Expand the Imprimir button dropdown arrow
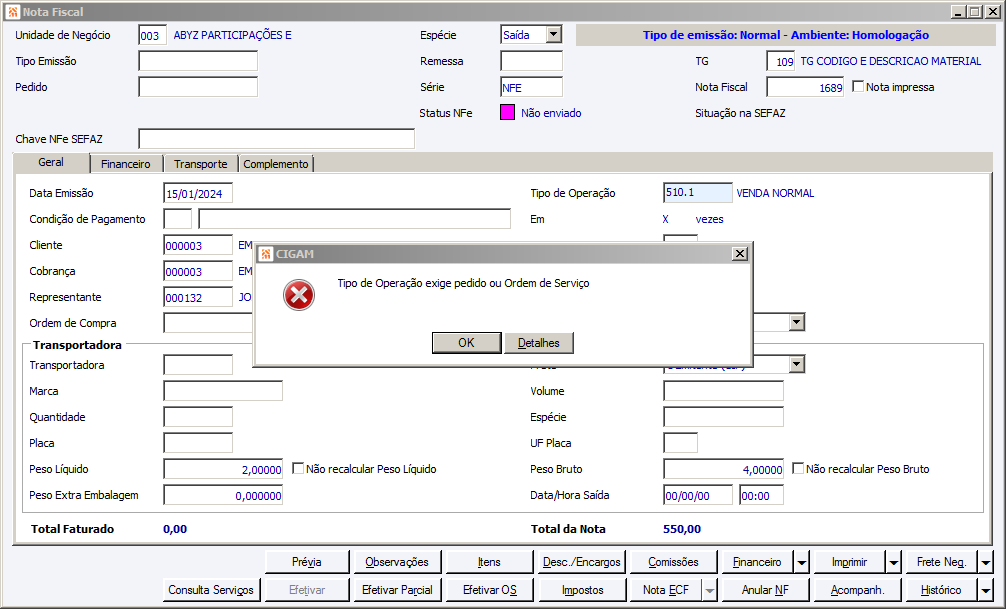1006x609 pixels. [x=894, y=562]
